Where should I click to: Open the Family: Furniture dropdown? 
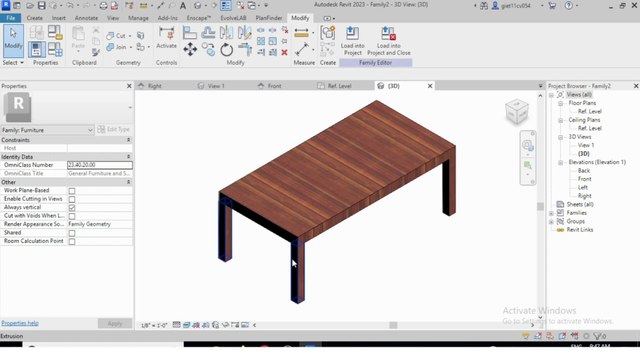click(47, 130)
